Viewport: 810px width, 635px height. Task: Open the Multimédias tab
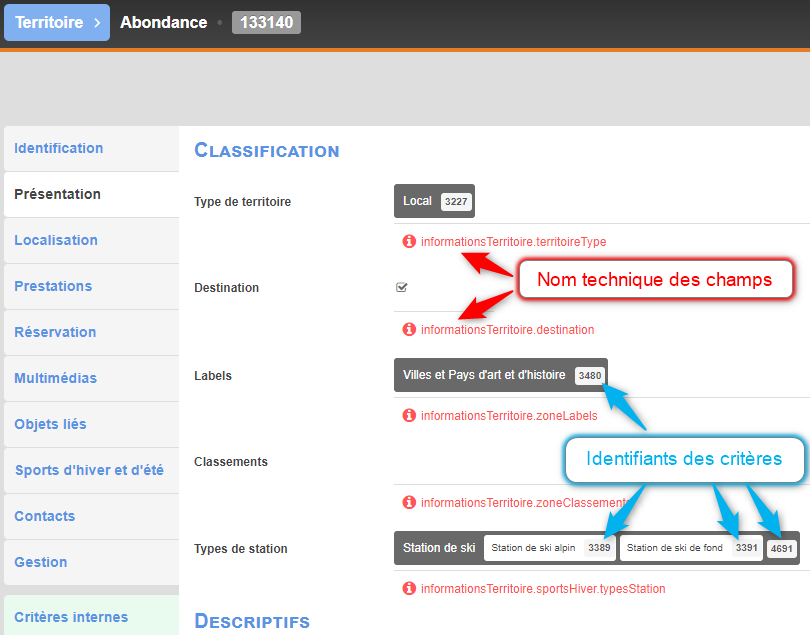tap(91, 378)
